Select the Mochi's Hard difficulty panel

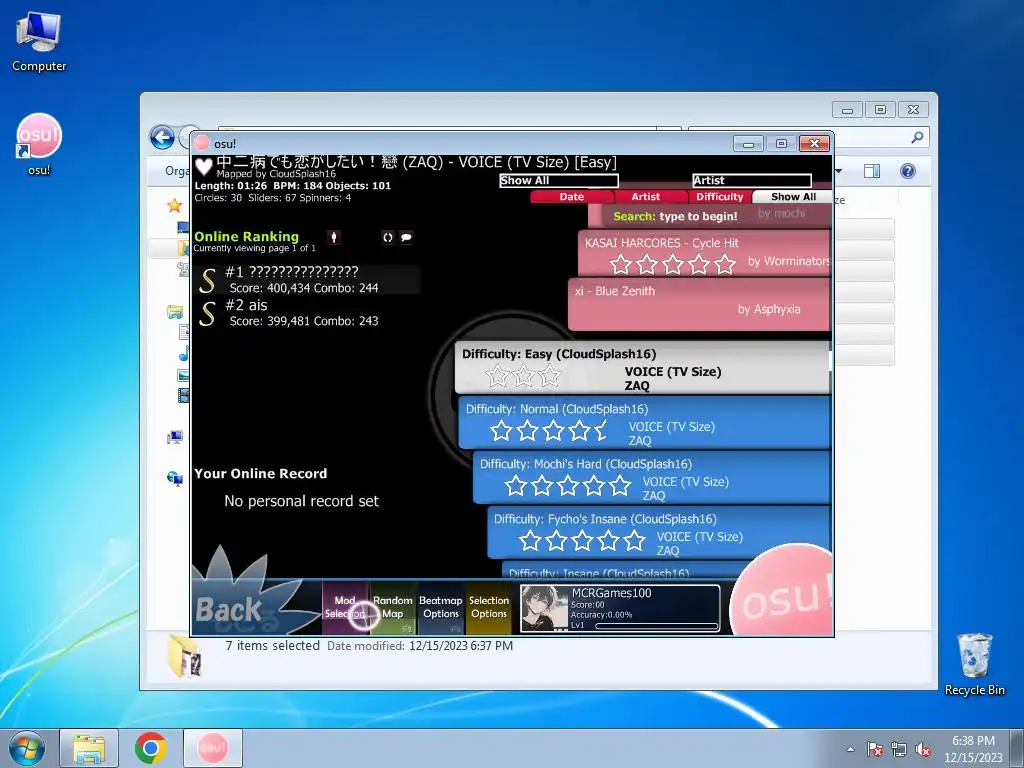[652, 478]
